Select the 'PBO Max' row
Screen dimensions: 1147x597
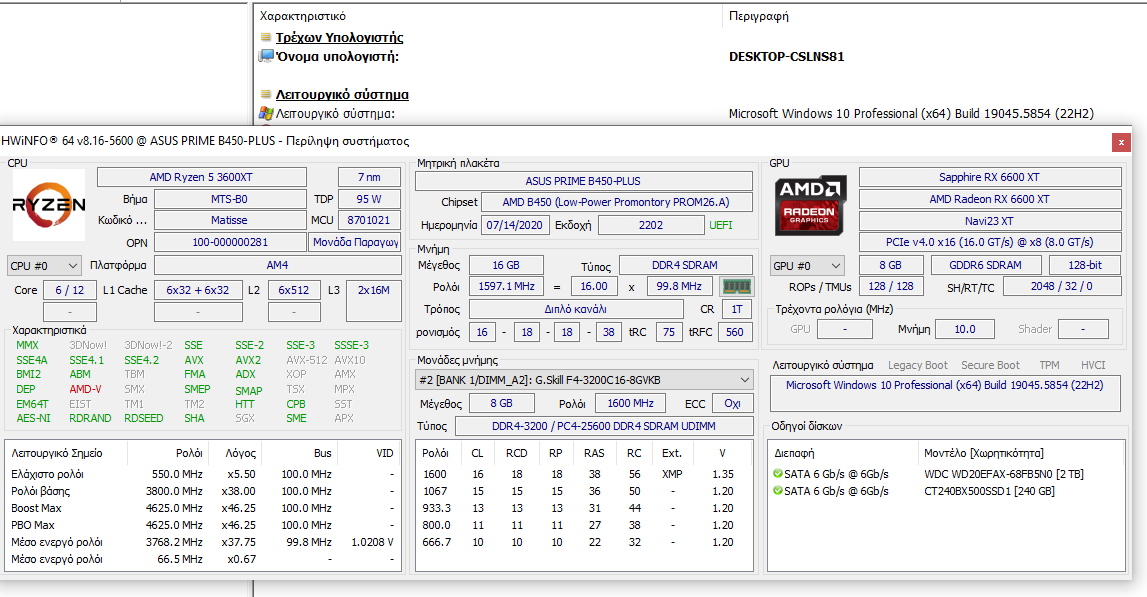click(x=203, y=525)
